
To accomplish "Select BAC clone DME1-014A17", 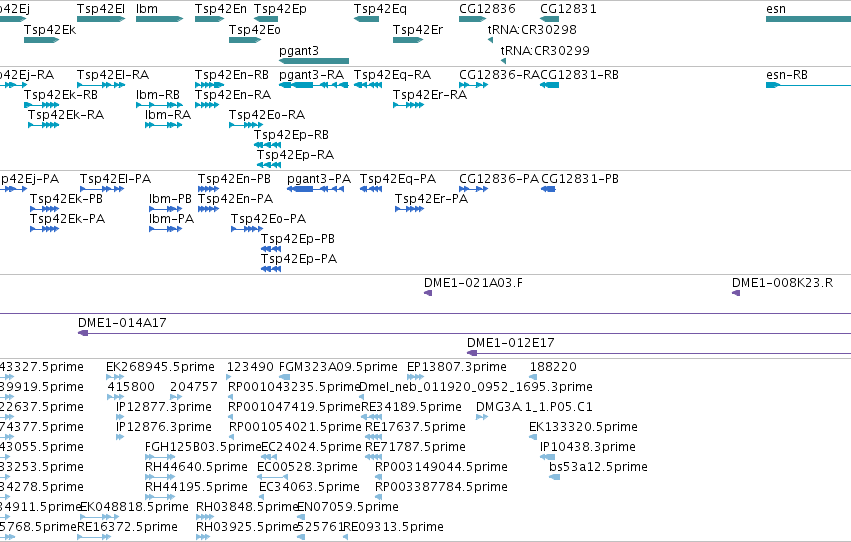I will 464,333.
